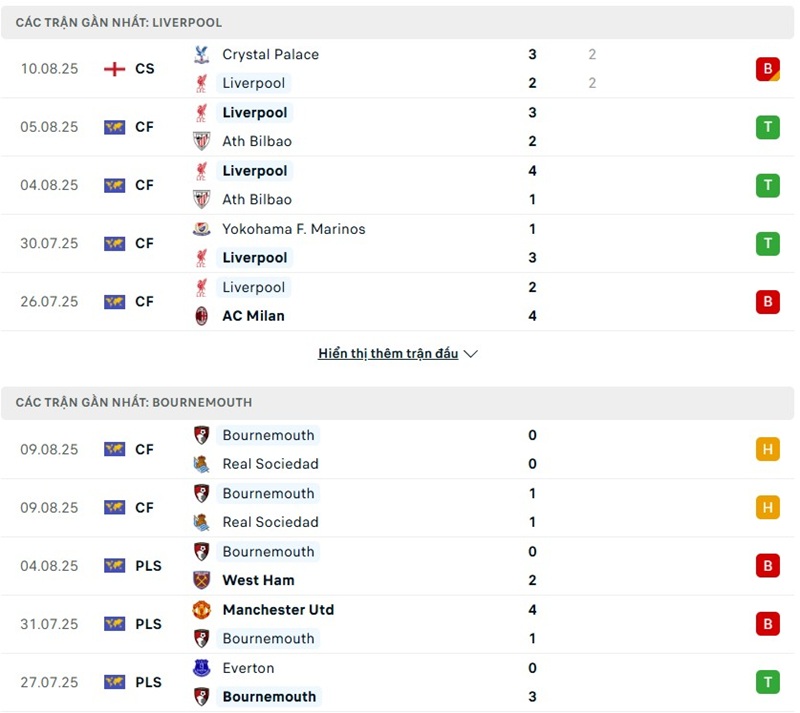Click the Everton club crest icon

202,668
